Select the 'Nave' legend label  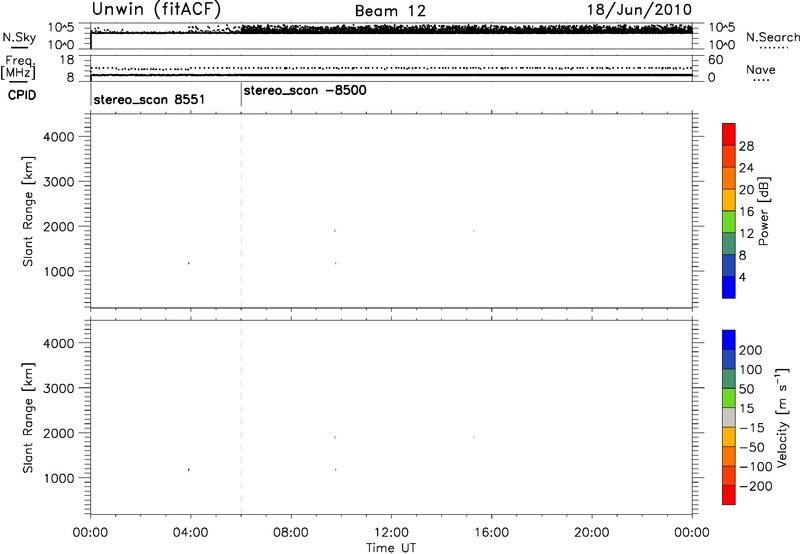tap(761, 69)
